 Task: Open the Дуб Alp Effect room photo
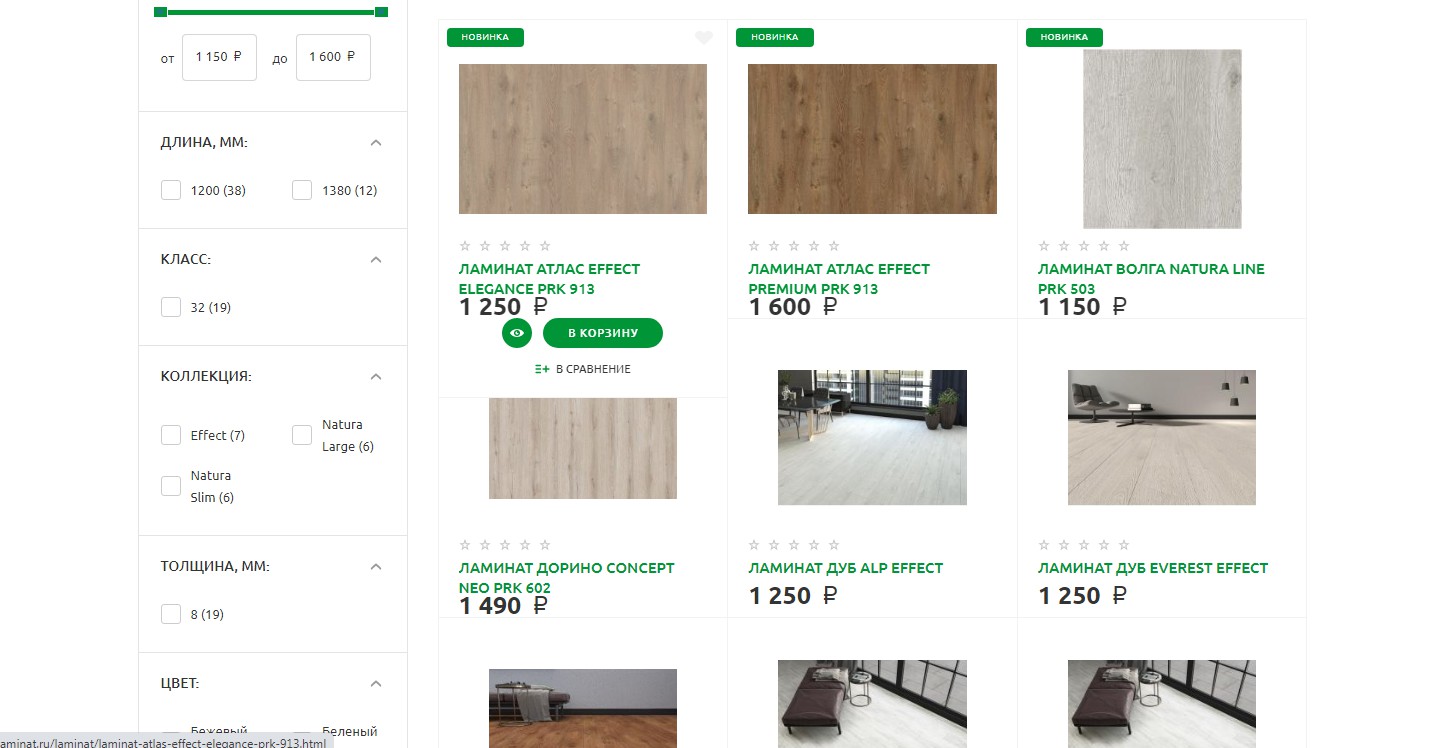[872, 437]
